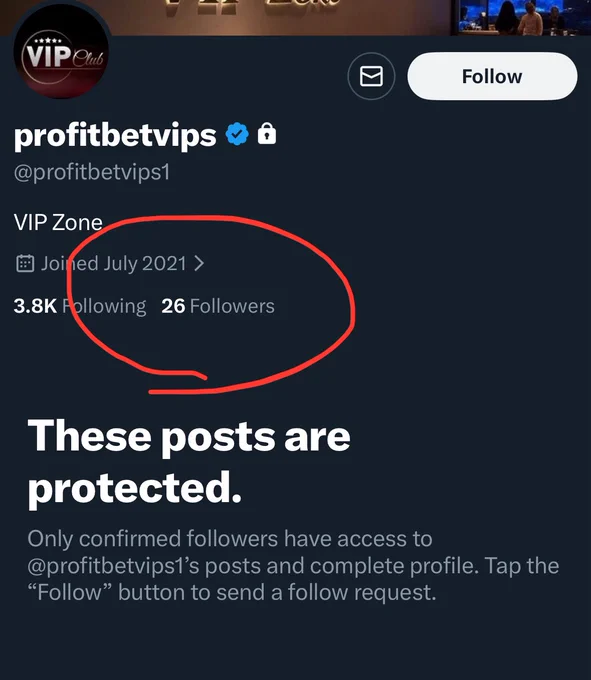This screenshot has height=680, width=591.
Task: Tap 'Only confirmed followers' notice text
Action: click(x=230, y=539)
